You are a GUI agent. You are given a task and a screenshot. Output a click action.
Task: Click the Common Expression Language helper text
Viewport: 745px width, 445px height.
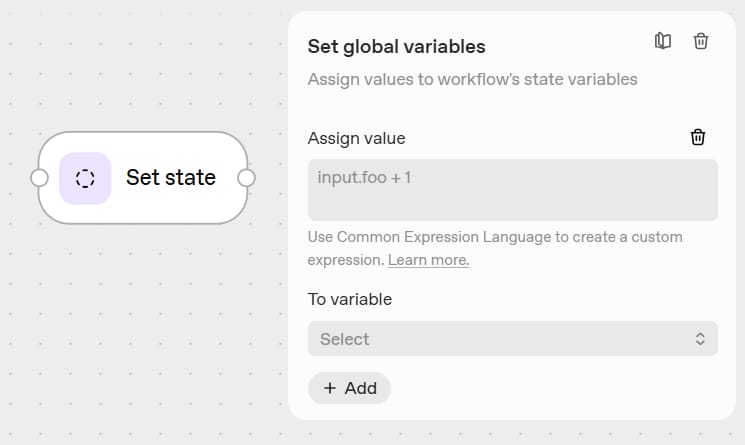pos(495,237)
